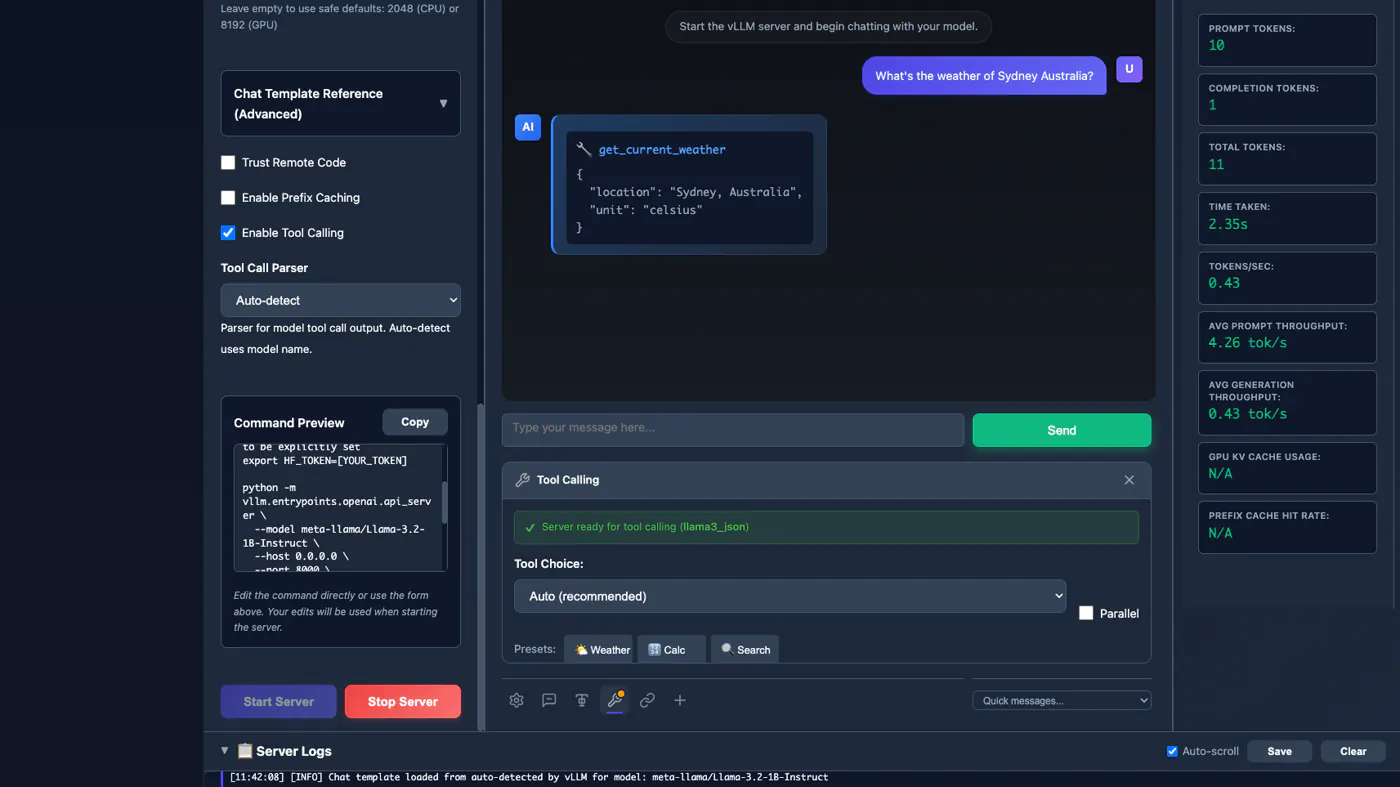Image resolution: width=1400 pixels, height=787 pixels.
Task: Click the Start Server button
Action: 279,701
